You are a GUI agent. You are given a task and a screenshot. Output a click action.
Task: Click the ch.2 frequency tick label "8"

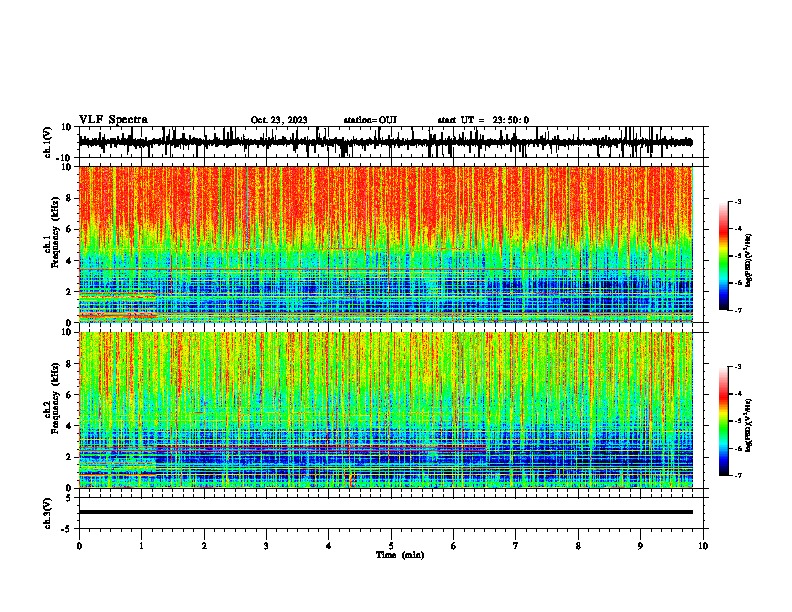[69, 364]
